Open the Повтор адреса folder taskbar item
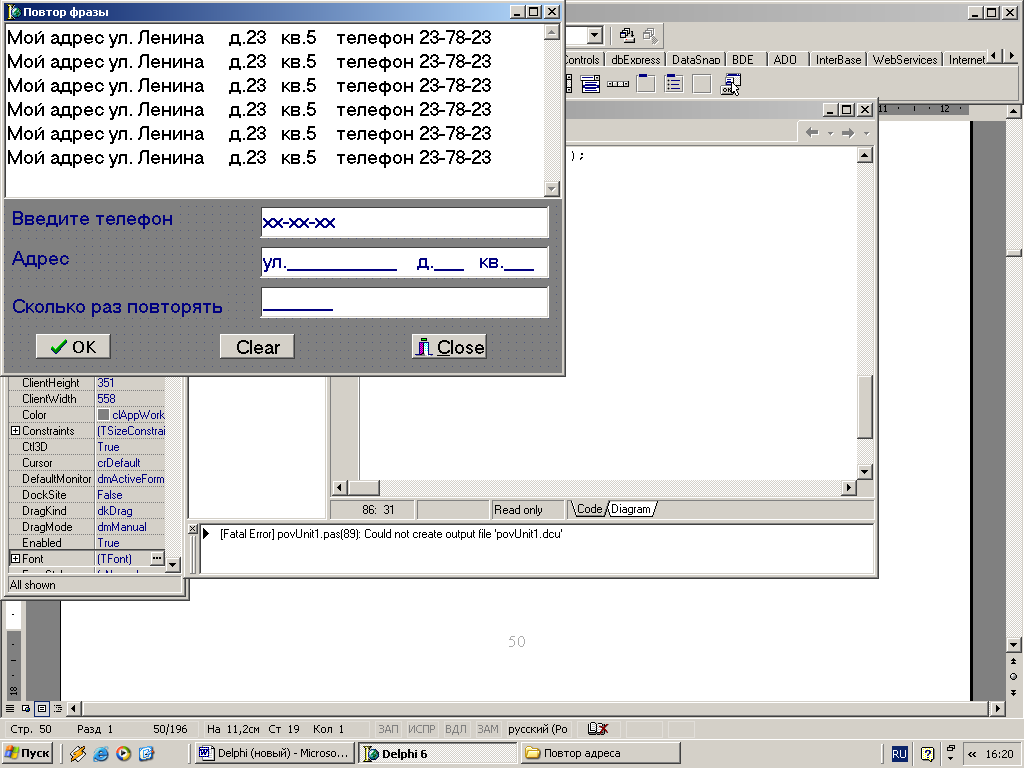1024x768 pixels. (x=601, y=753)
